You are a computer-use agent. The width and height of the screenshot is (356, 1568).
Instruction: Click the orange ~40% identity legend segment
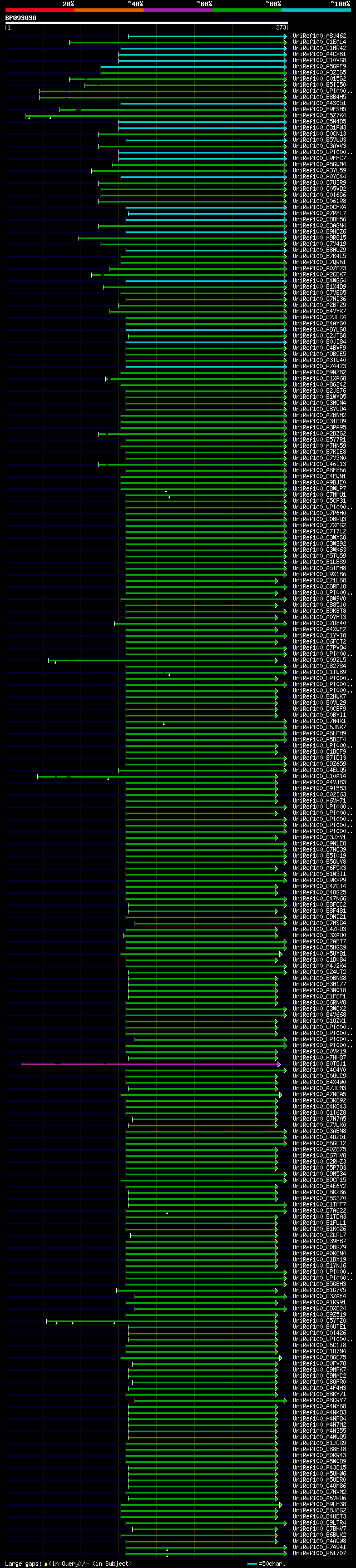pos(109,10)
